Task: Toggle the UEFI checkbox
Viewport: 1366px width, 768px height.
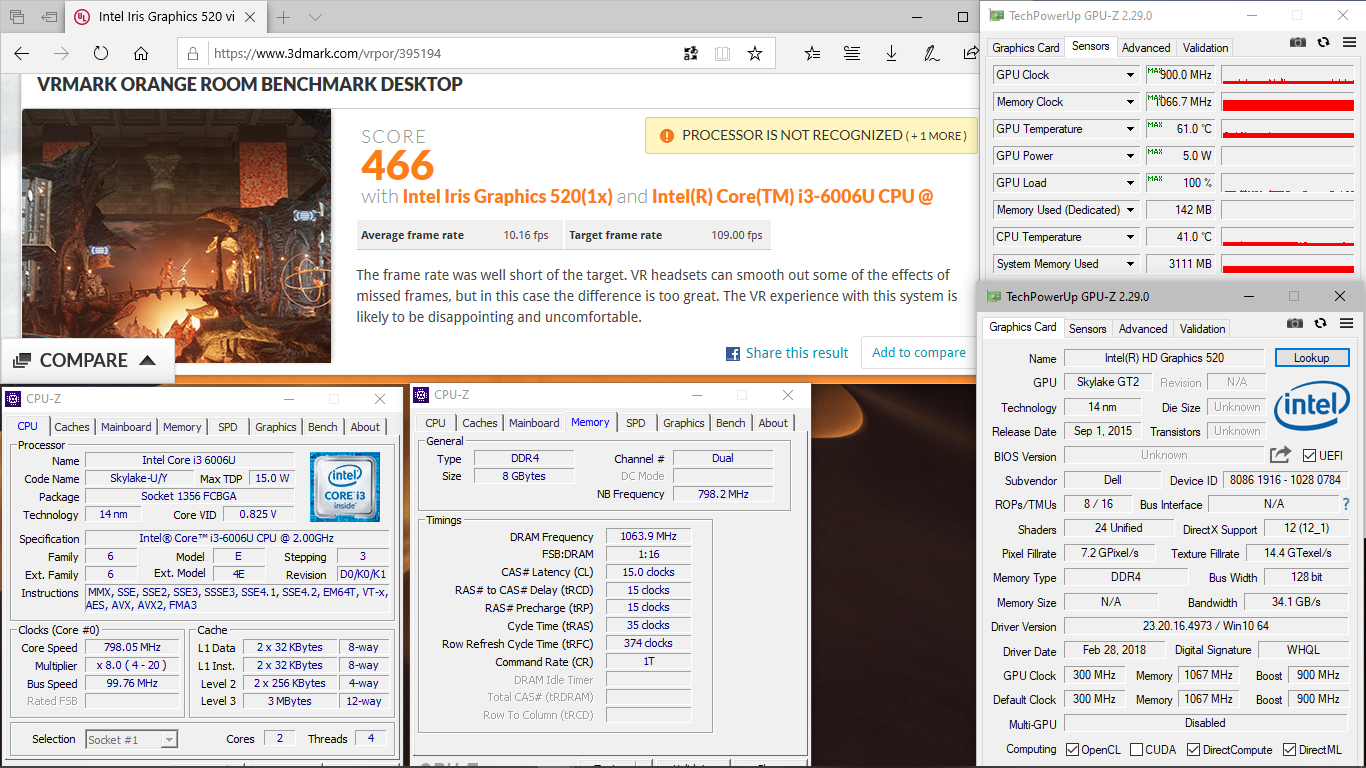Action: (x=1309, y=456)
